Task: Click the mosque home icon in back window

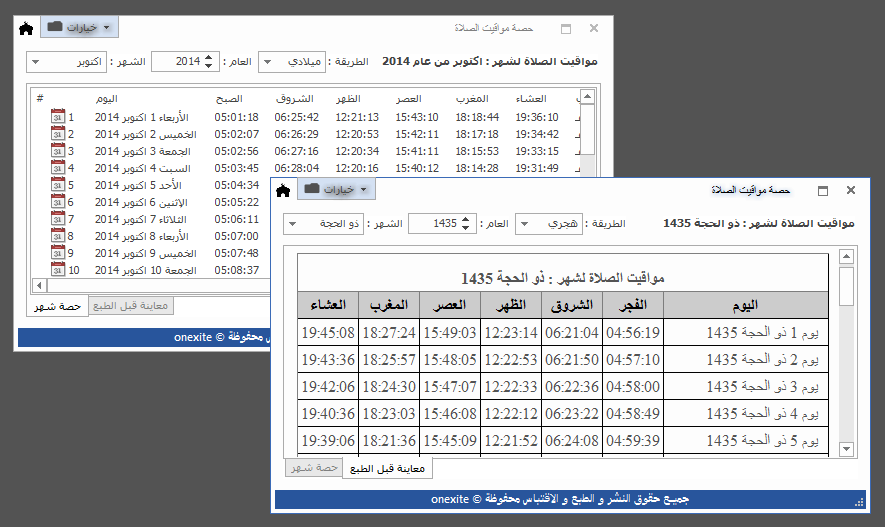Action: point(26,28)
